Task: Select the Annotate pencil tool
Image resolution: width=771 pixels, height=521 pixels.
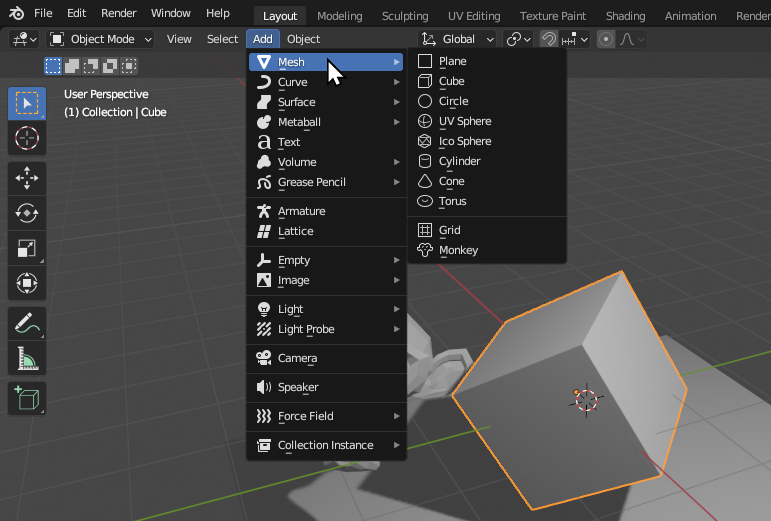Action: point(27,323)
